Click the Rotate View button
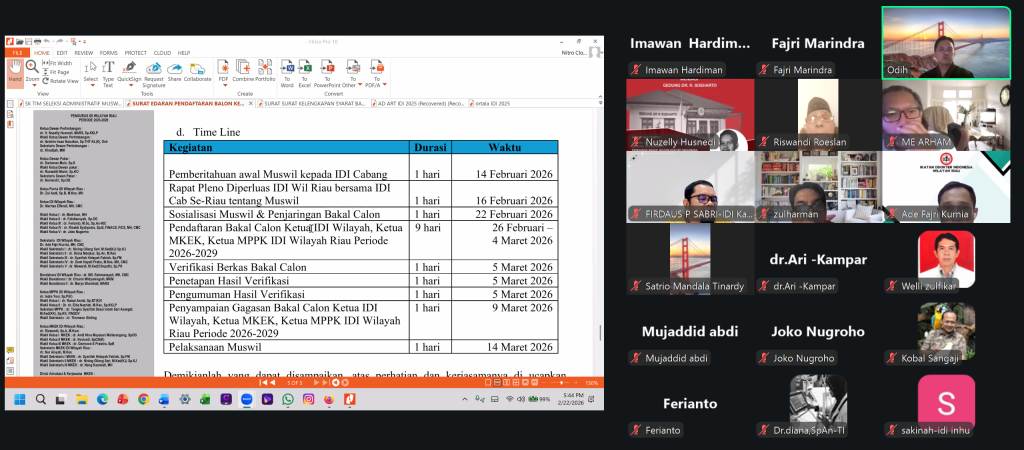The height and width of the screenshot is (450, 1024). [x=62, y=81]
